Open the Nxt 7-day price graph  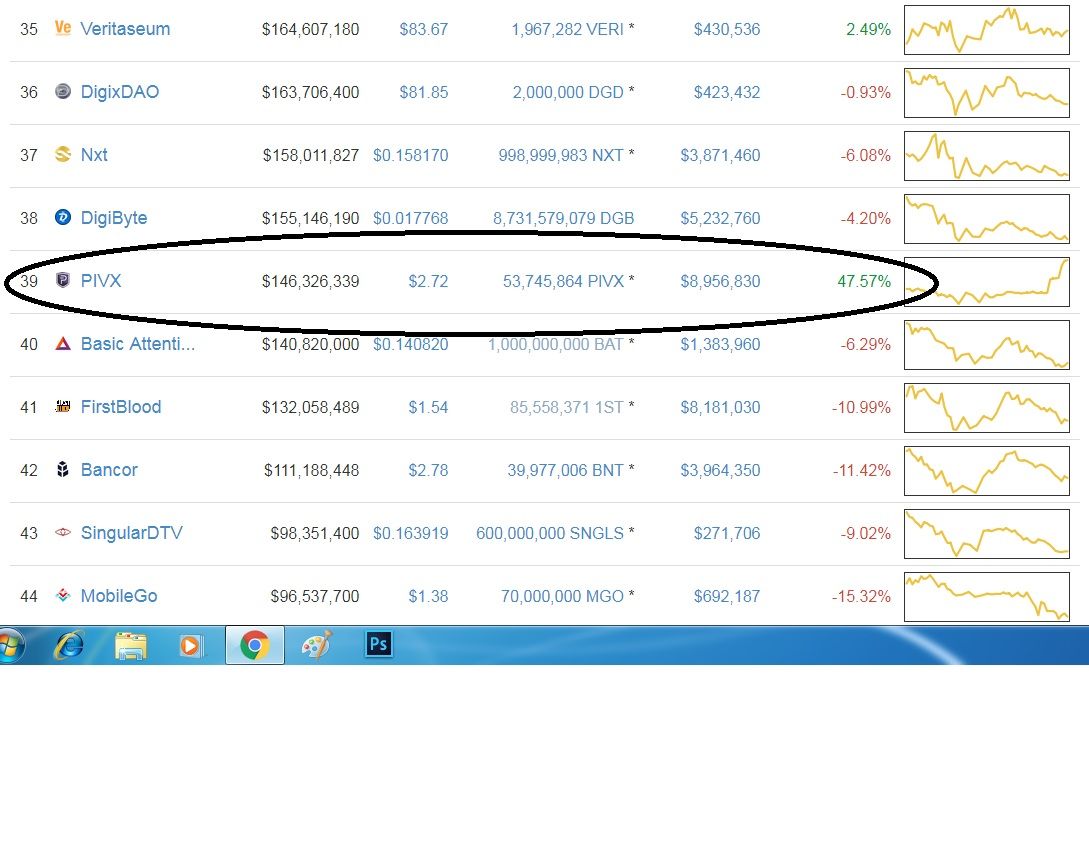pos(987,156)
